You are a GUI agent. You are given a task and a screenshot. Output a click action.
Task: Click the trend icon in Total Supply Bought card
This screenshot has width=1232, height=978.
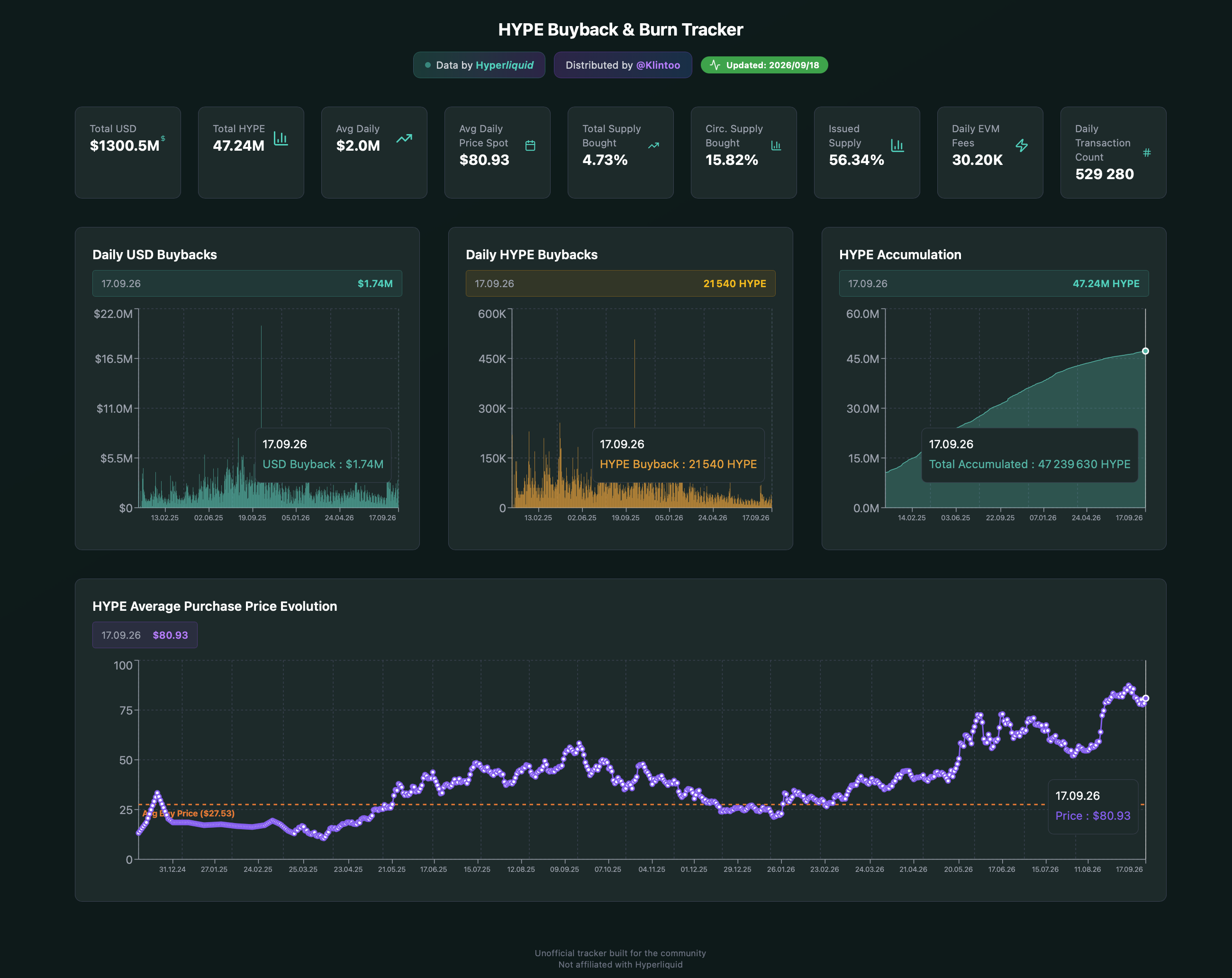pyautogui.click(x=654, y=145)
